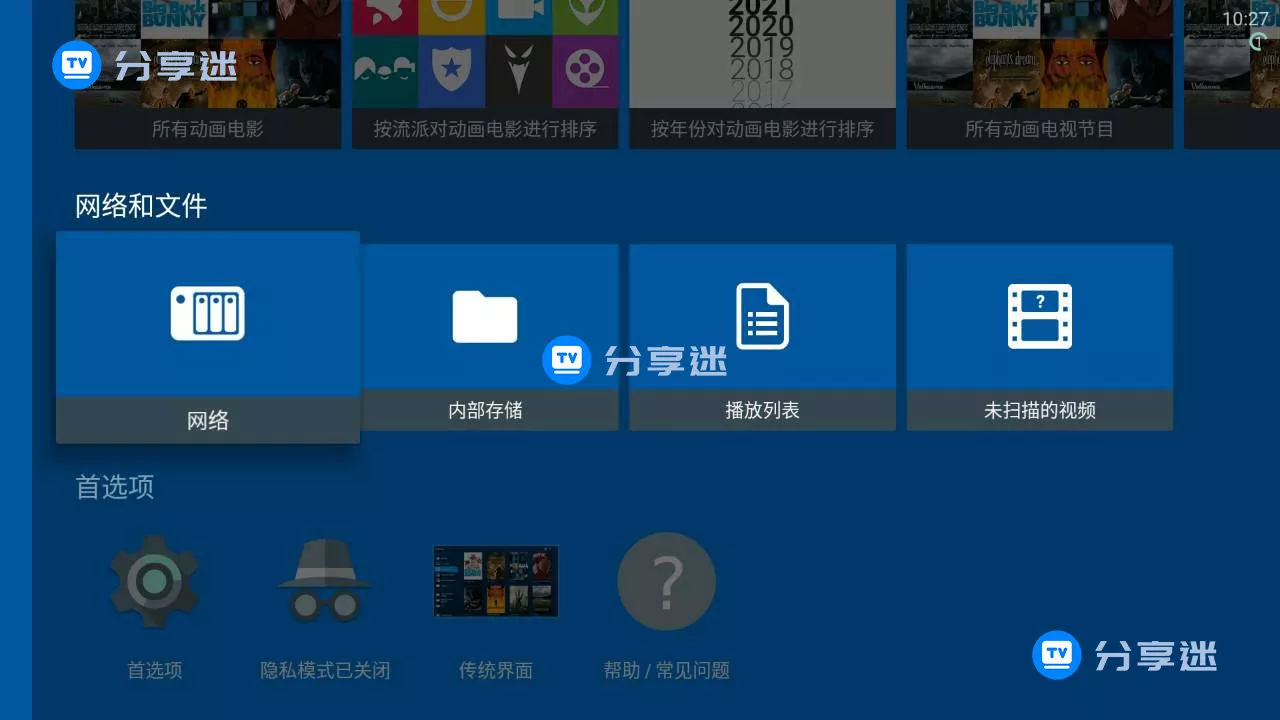Open 所有动画电视节目 tile
This screenshot has width=1280, height=720.
[1039, 75]
